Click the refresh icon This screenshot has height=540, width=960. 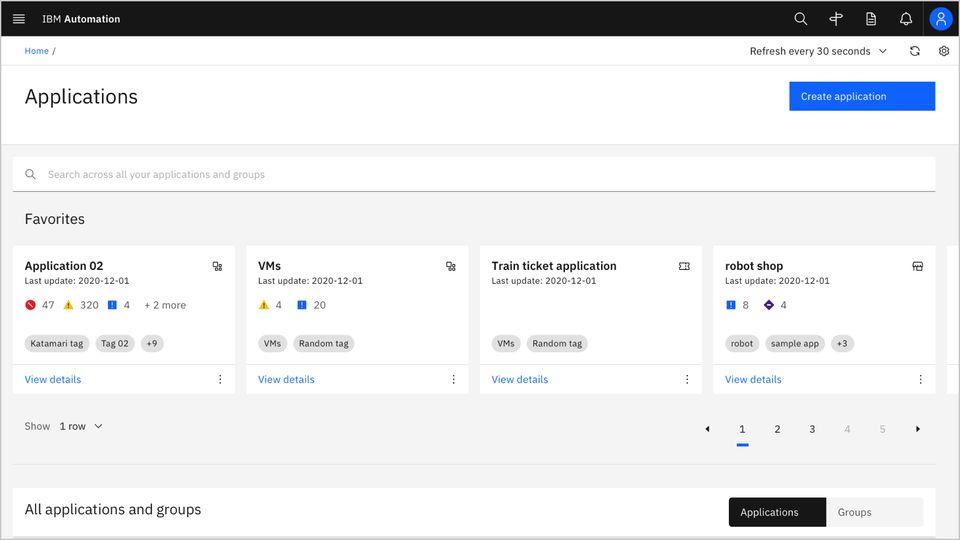(x=914, y=51)
